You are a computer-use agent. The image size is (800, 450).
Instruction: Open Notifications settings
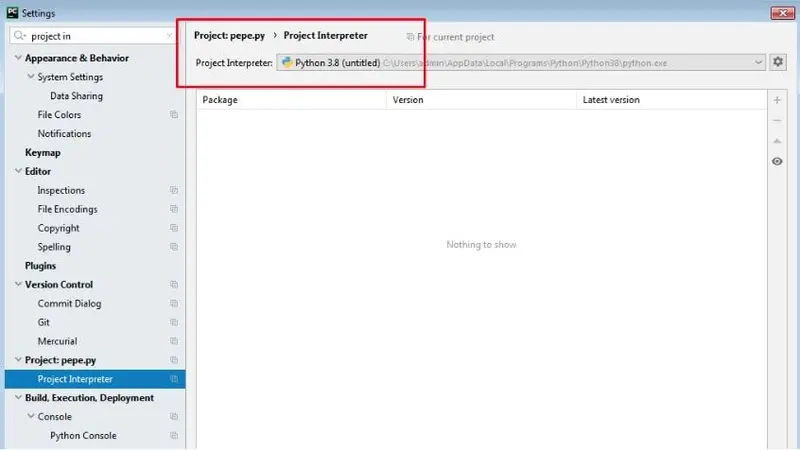pos(64,134)
